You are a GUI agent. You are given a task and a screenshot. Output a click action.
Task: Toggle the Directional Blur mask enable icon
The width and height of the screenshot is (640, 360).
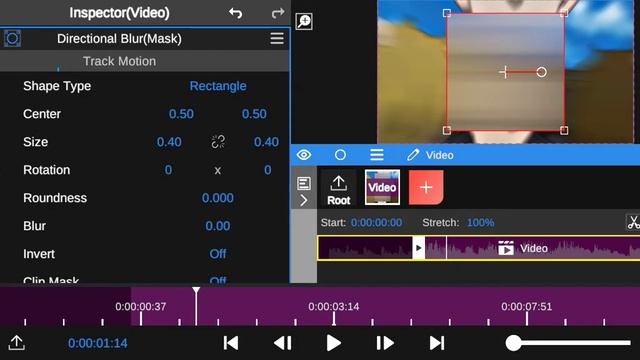(12, 39)
